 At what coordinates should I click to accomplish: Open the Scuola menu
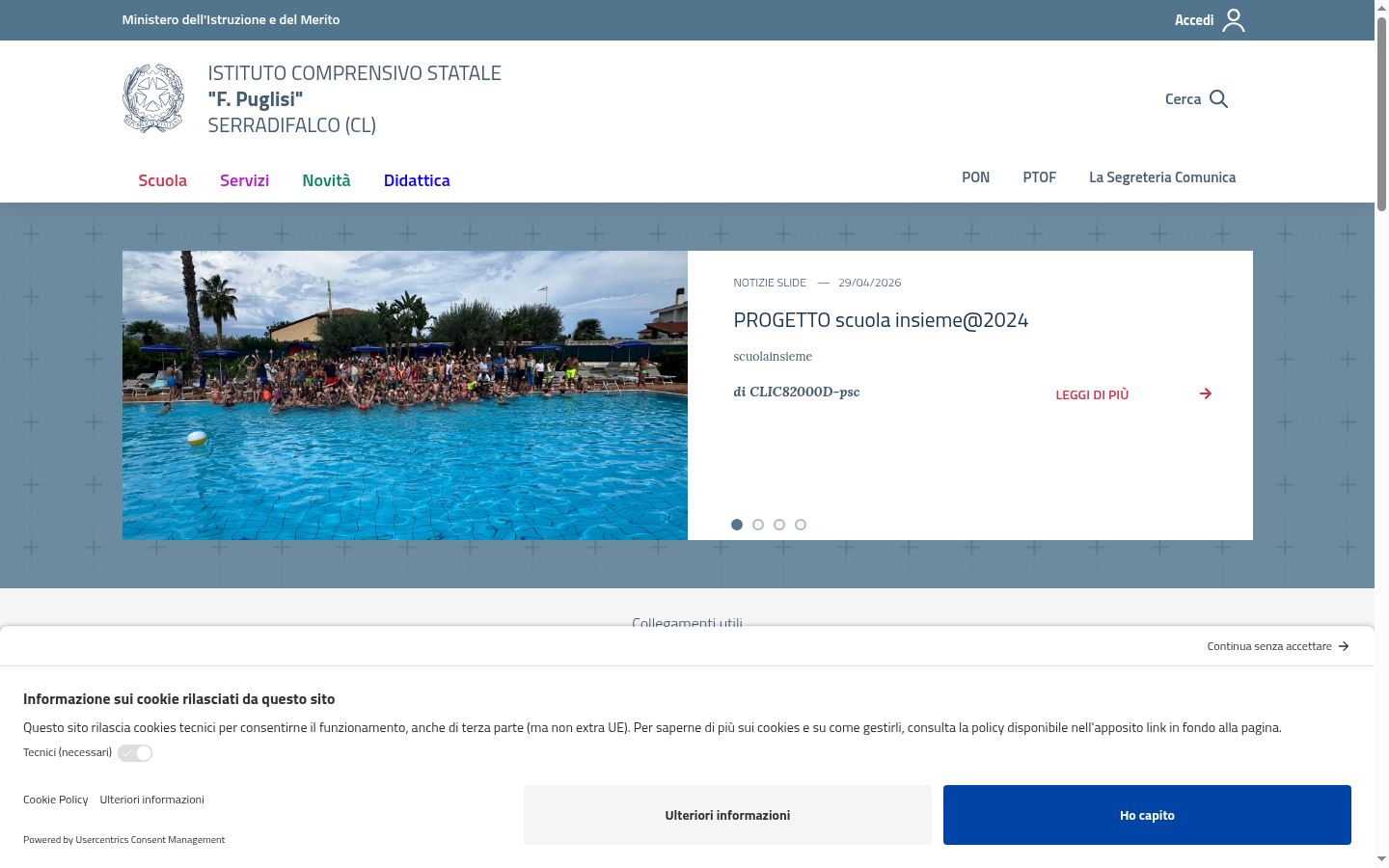click(162, 180)
